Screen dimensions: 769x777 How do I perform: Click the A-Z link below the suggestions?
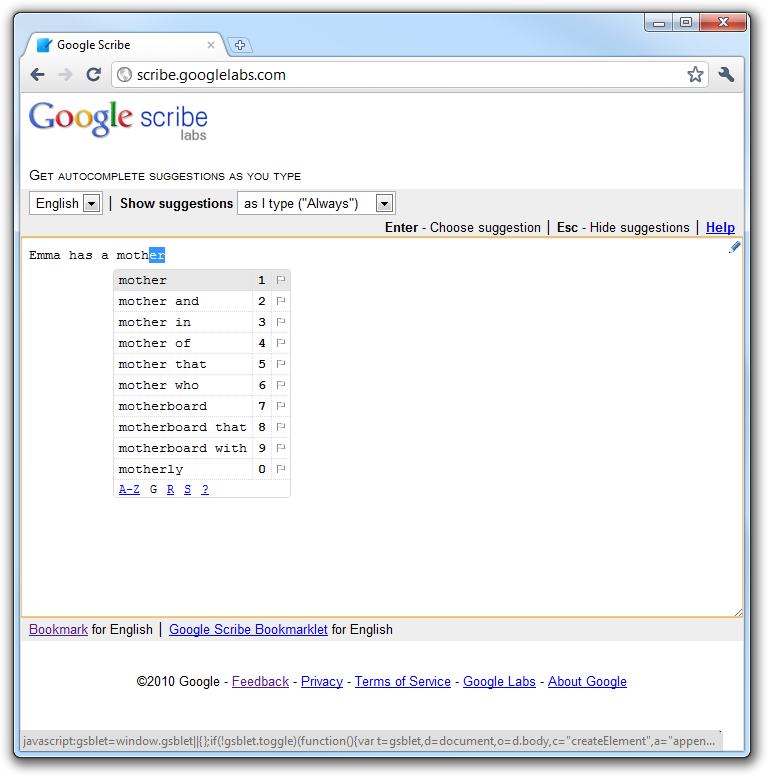[x=129, y=489]
